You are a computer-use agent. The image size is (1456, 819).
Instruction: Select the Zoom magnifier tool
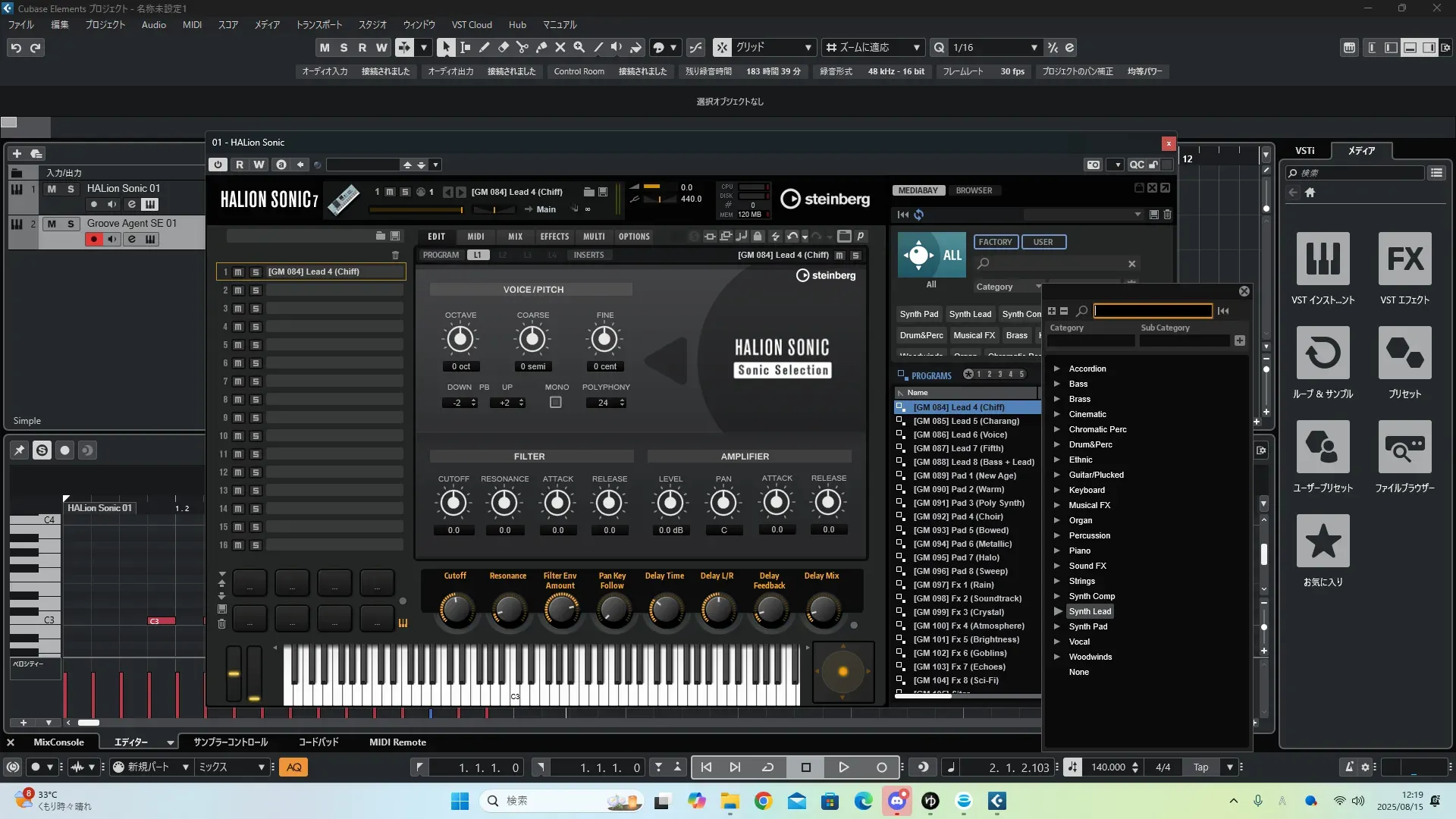click(579, 47)
